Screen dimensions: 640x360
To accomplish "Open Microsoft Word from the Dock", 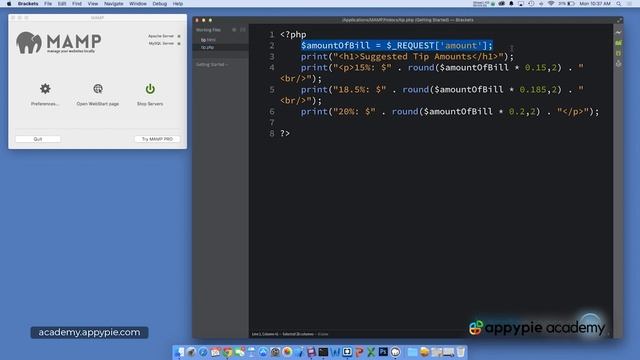I will [x=335, y=352].
